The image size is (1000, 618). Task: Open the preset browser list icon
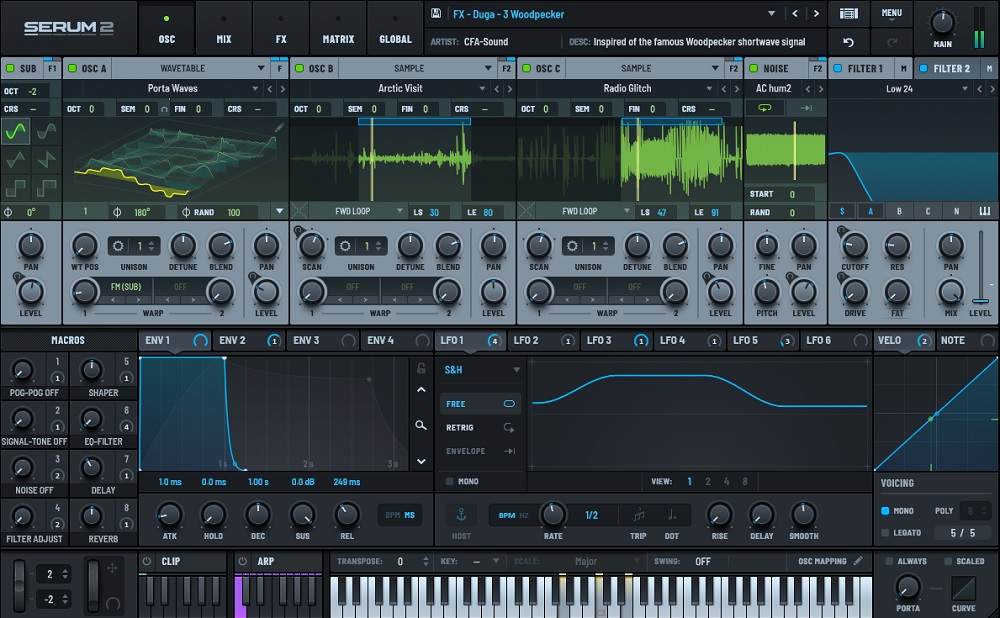[848, 13]
